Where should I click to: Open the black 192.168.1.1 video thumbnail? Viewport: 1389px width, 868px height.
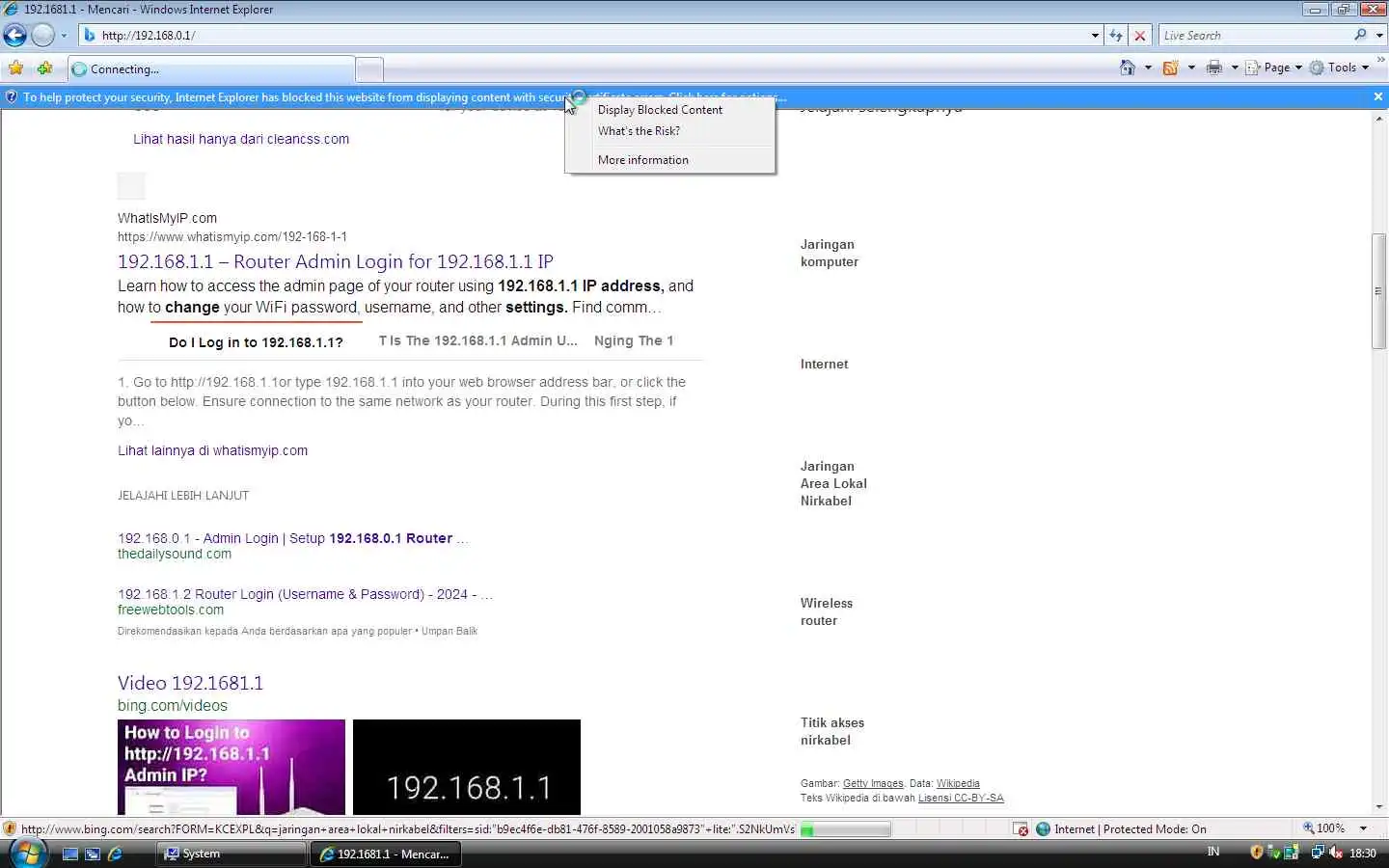click(467, 767)
